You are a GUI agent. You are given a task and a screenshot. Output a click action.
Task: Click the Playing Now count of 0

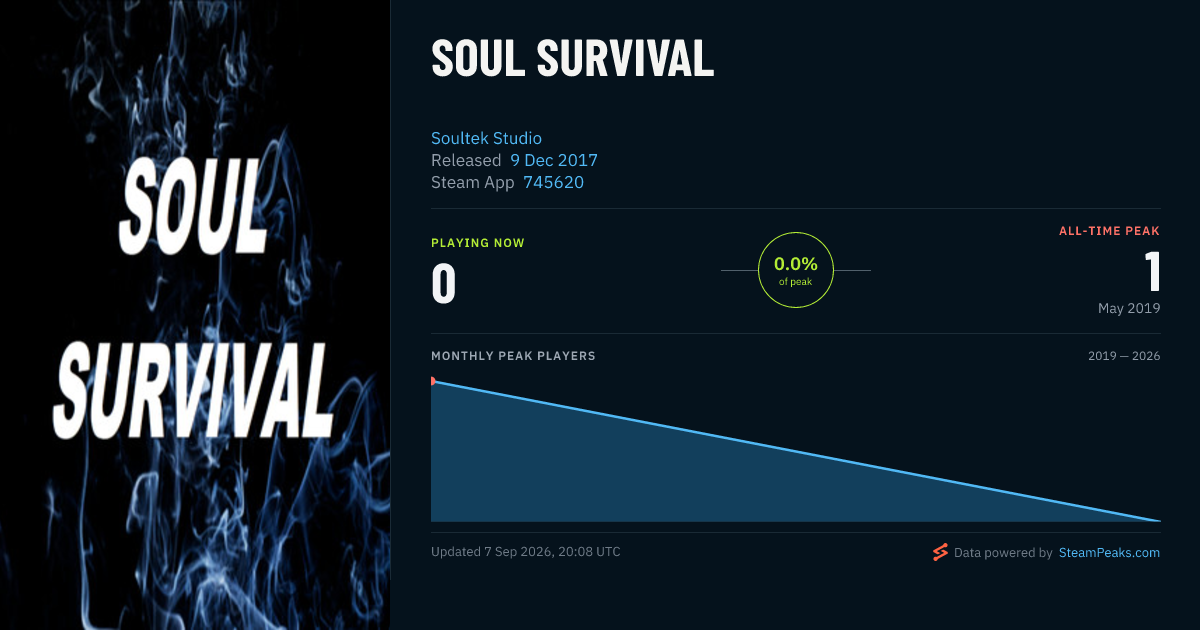(x=444, y=284)
